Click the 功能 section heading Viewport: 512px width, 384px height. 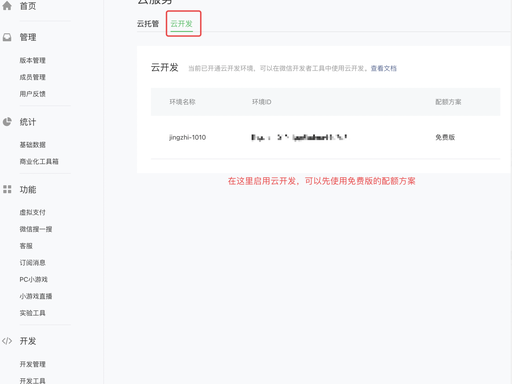coord(28,190)
